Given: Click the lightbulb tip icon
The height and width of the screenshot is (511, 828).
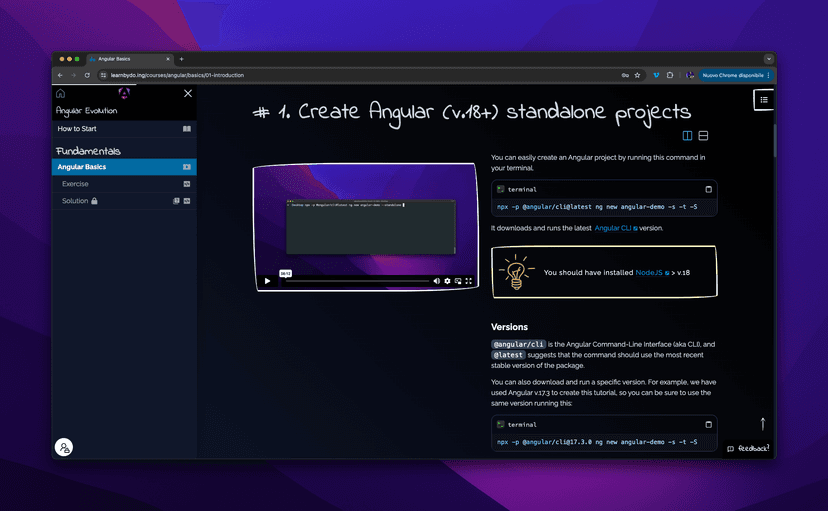Looking at the screenshot, I should click(516, 272).
